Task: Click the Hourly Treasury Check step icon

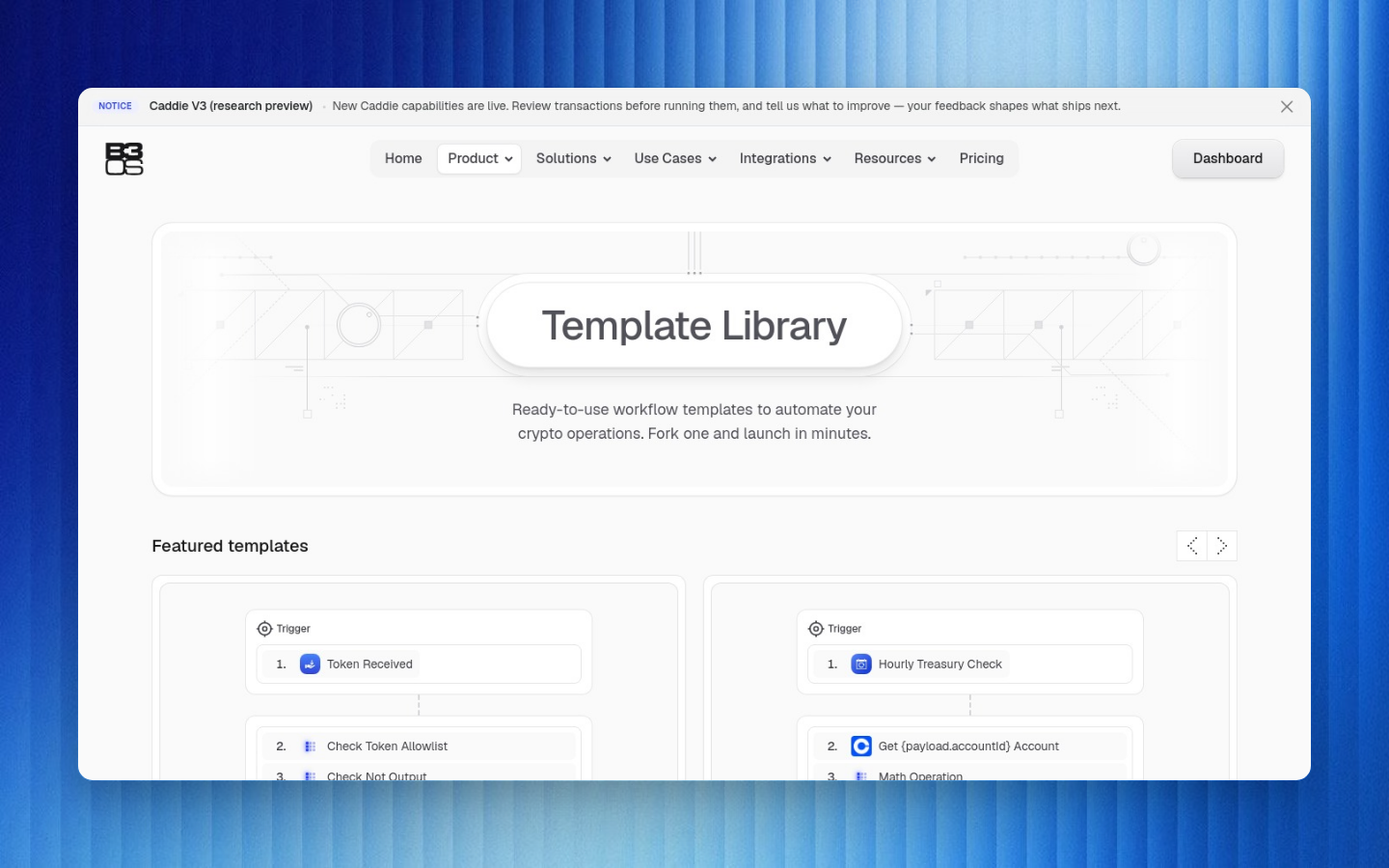Action: point(861,665)
